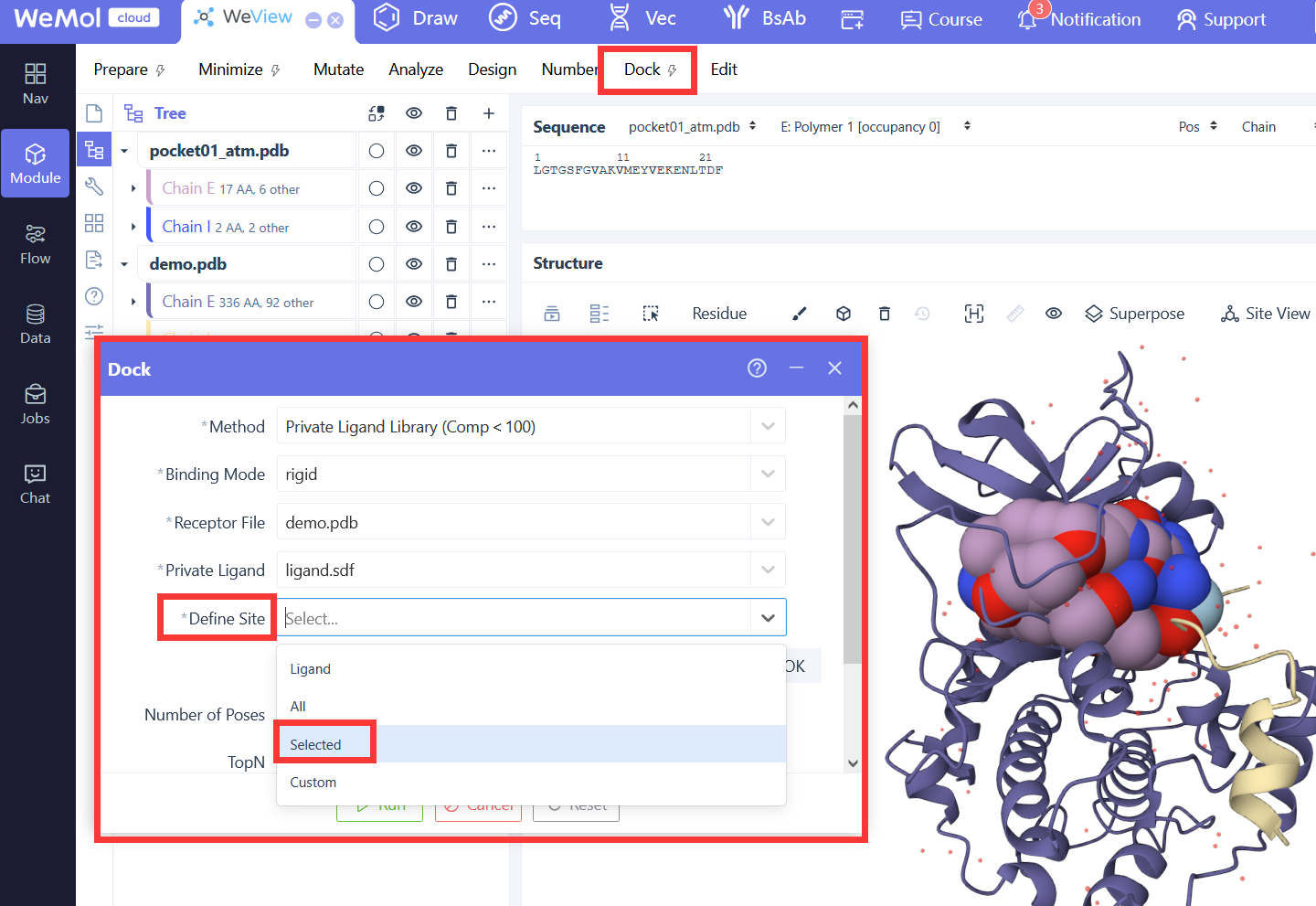Open Dock dialog help question mark
1316x906 pixels.
pos(758,368)
